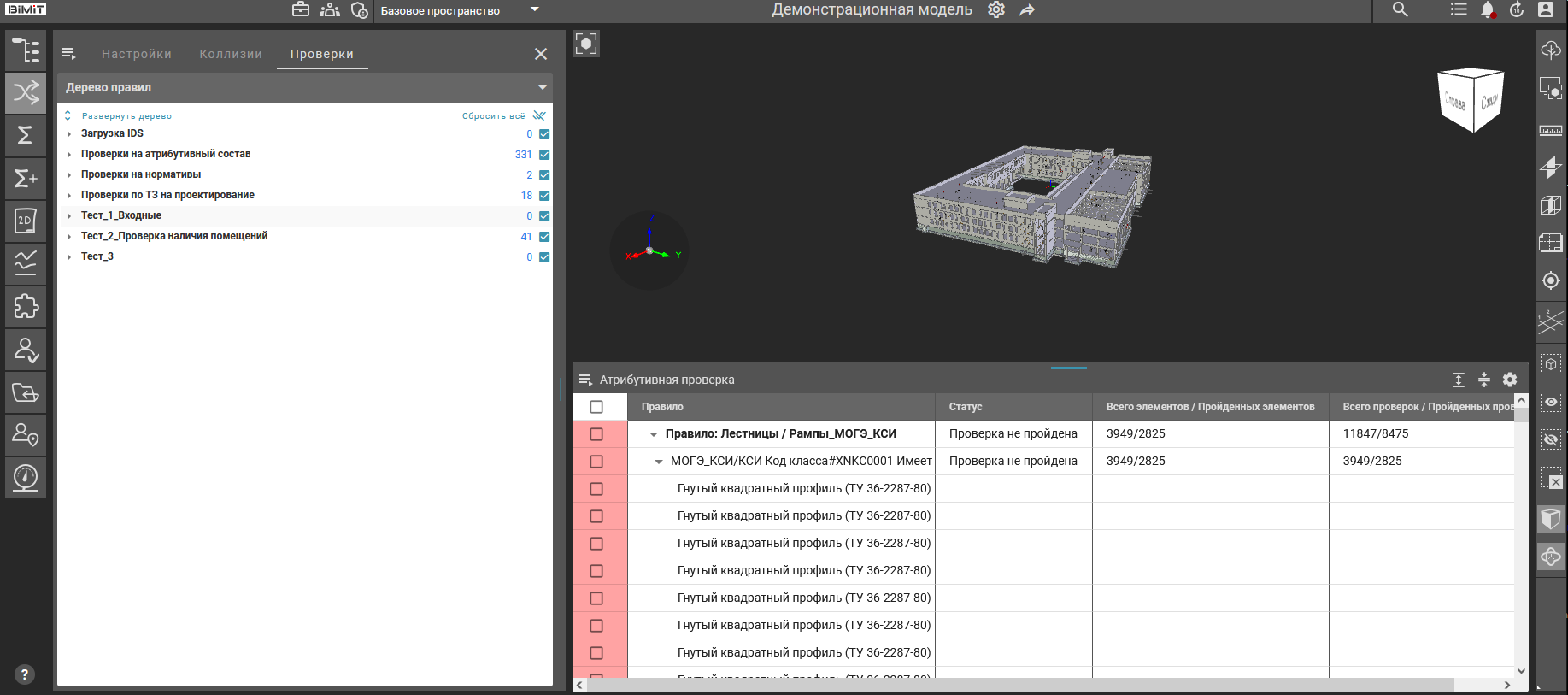
Task: Open the 2D drawings tool
Action: (26, 221)
